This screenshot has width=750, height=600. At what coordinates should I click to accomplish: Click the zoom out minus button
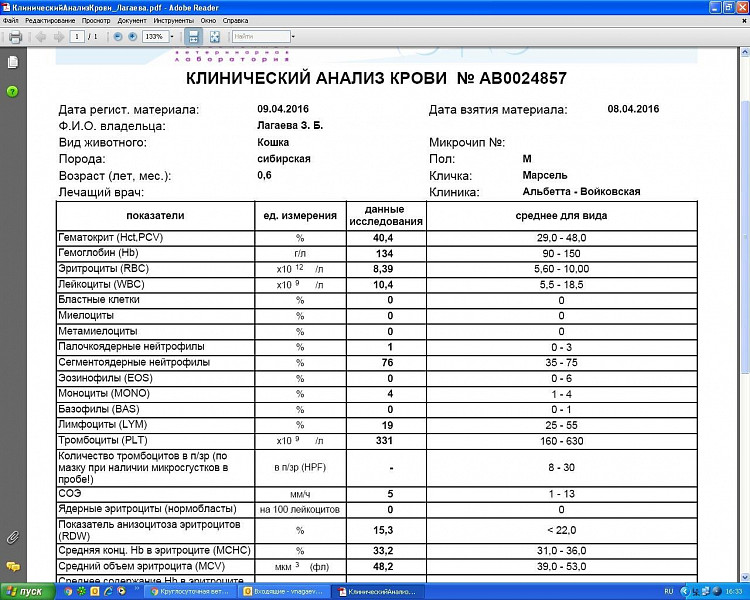118,36
